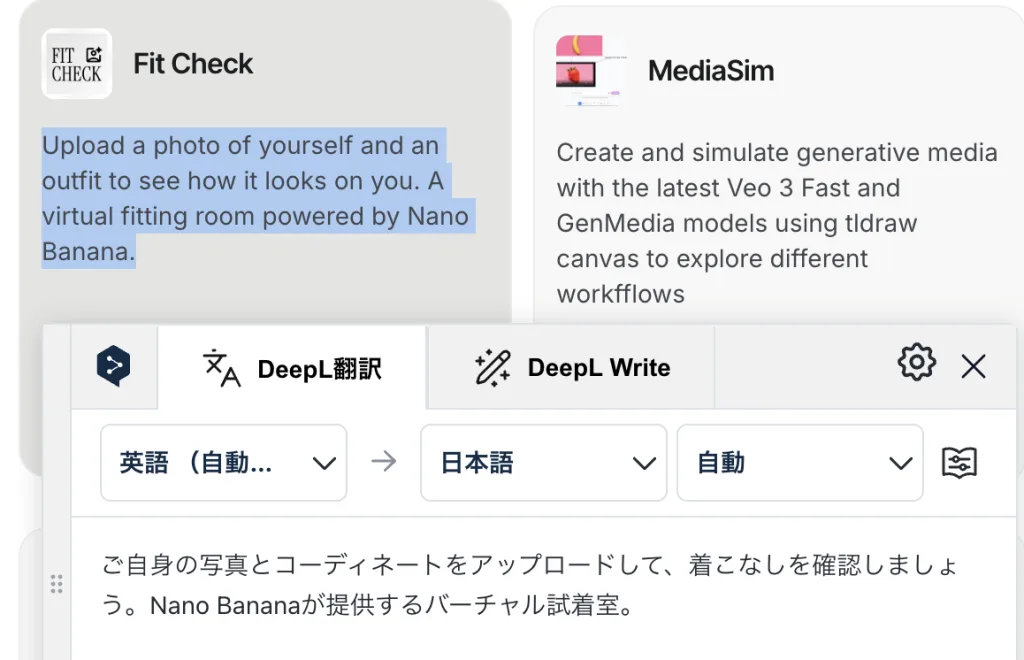The width and height of the screenshot is (1024, 660).
Task: Open the Fit Check title link
Action: pyautogui.click(x=193, y=64)
